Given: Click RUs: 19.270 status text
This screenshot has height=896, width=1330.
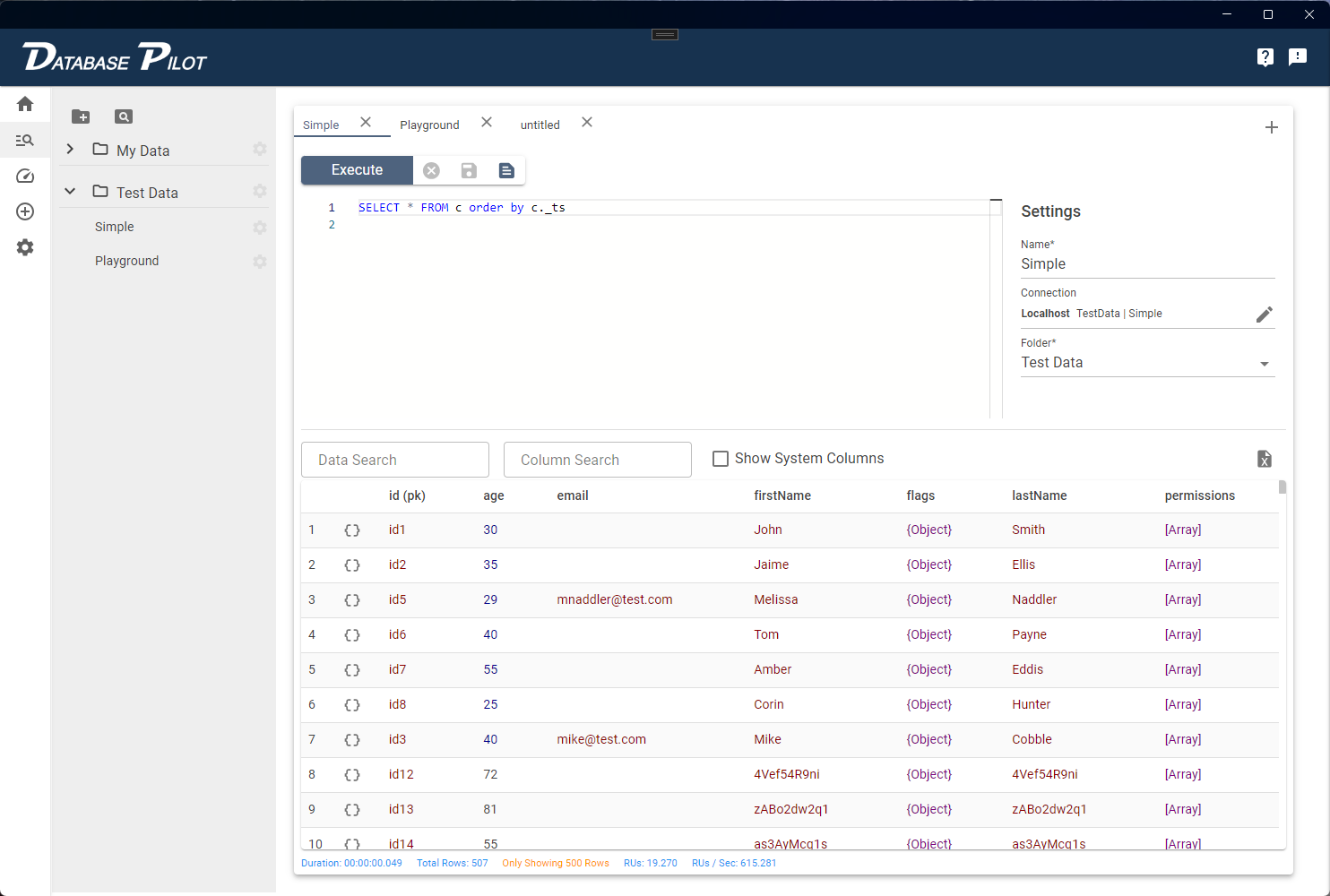Looking at the screenshot, I should [651, 864].
